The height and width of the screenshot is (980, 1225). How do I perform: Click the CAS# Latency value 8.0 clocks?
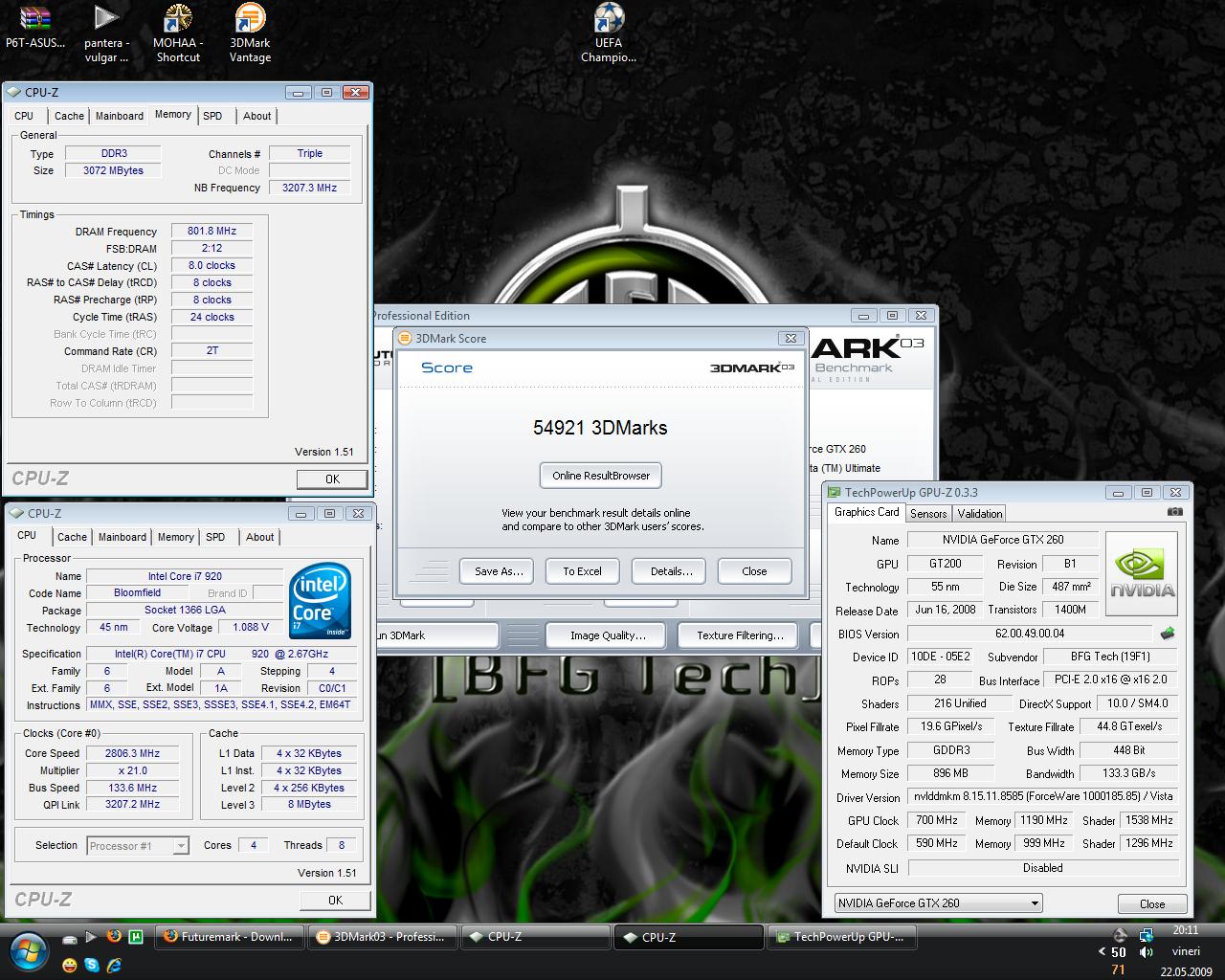(212, 265)
